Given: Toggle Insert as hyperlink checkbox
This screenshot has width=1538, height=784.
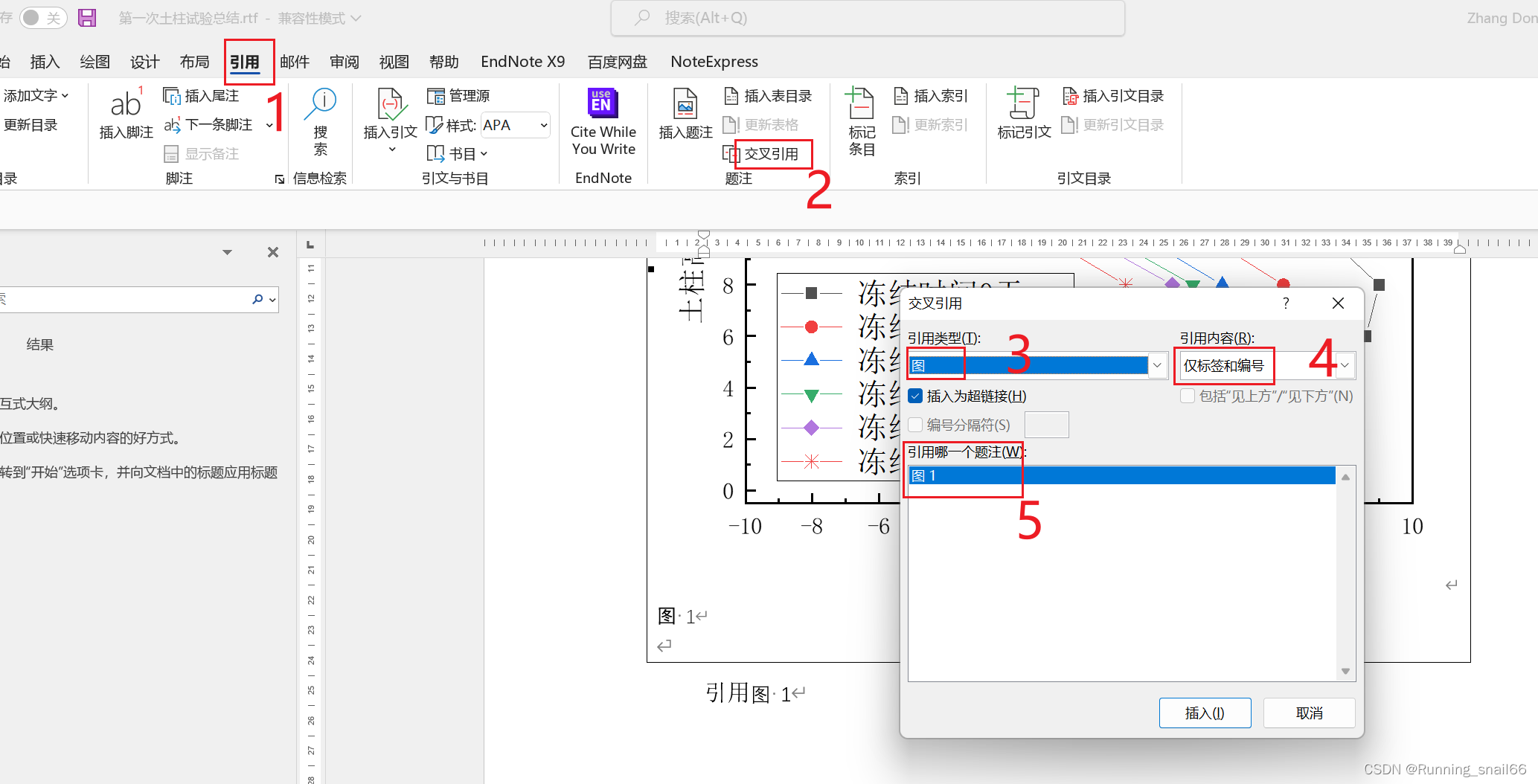Looking at the screenshot, I should coord(916,396).
